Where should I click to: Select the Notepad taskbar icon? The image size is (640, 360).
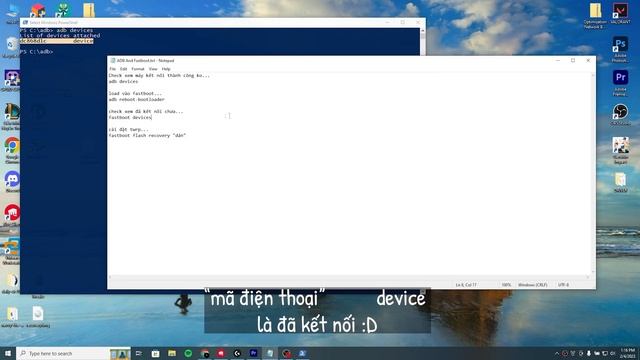pyautogui.click(x=270, y=353)
